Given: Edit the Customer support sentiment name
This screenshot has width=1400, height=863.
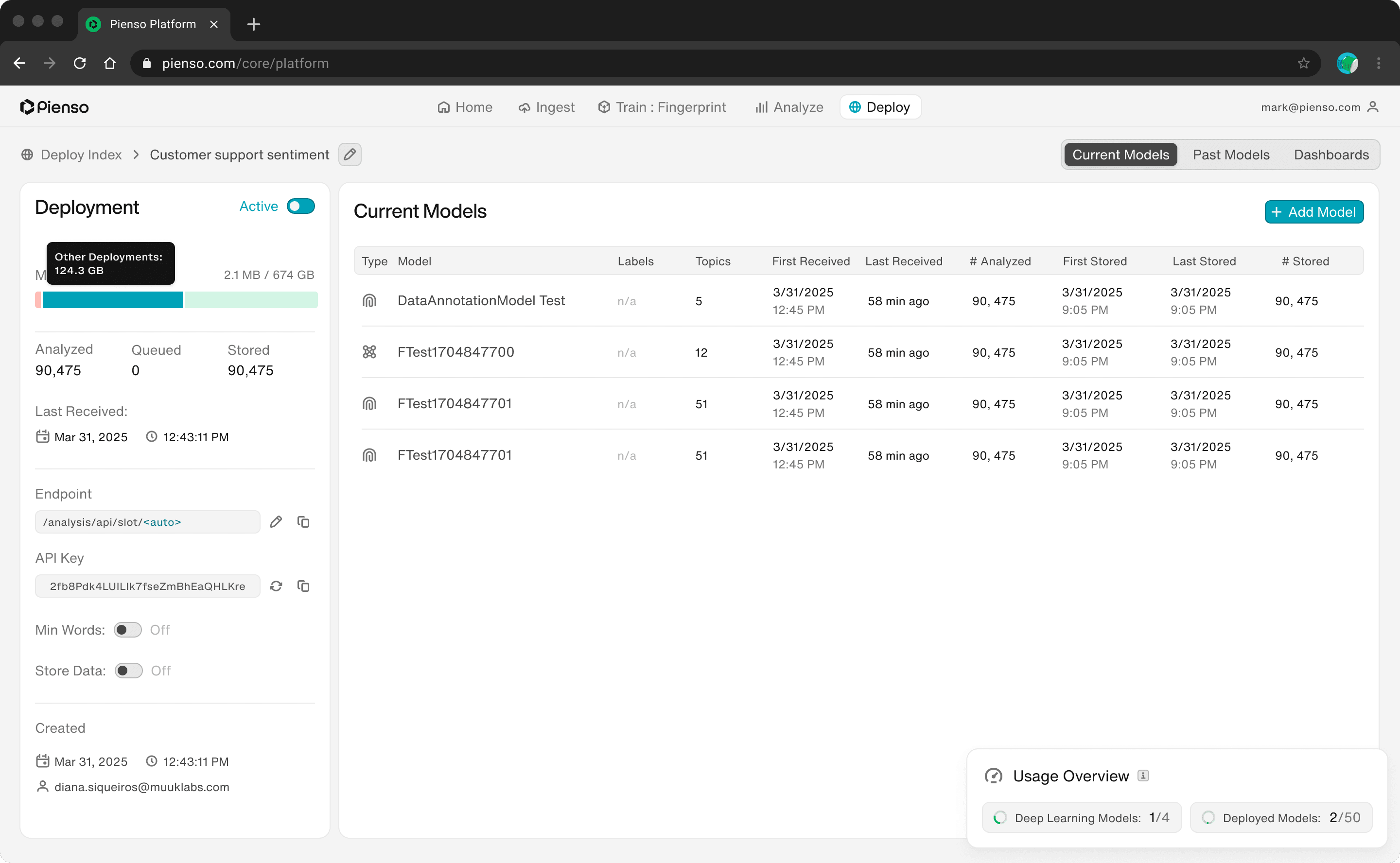Looking at the screenshot, I should [350, 154].
